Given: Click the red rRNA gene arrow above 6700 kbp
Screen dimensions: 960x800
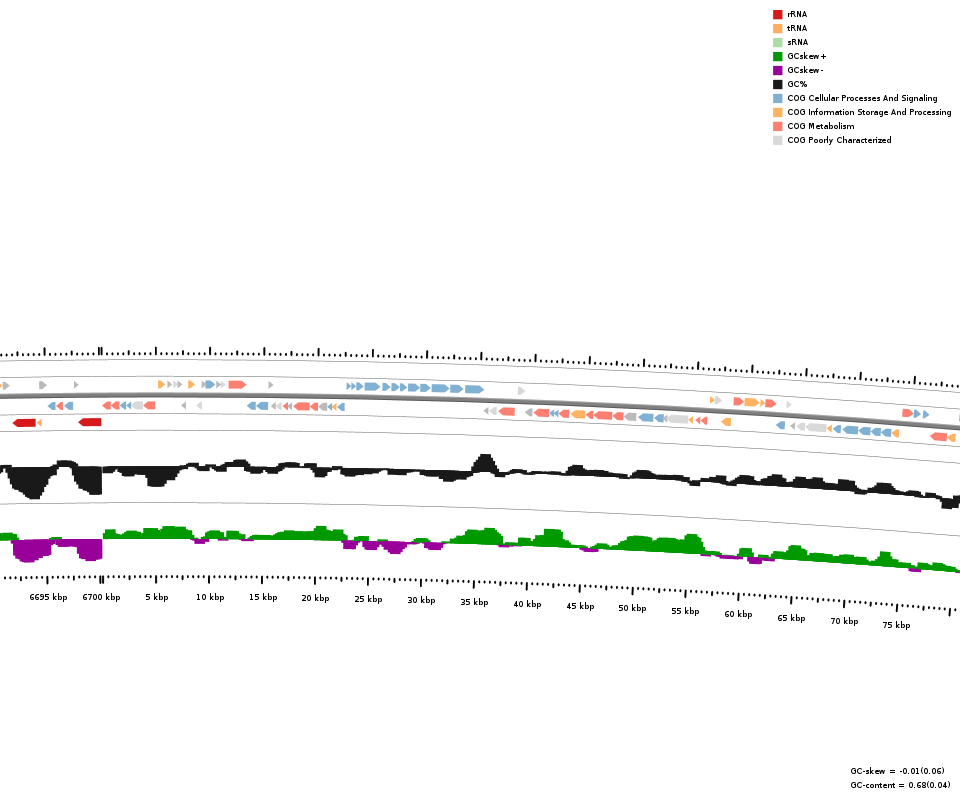Looking at the screenshot, I should pyautogui.click(x=90, y=422).
